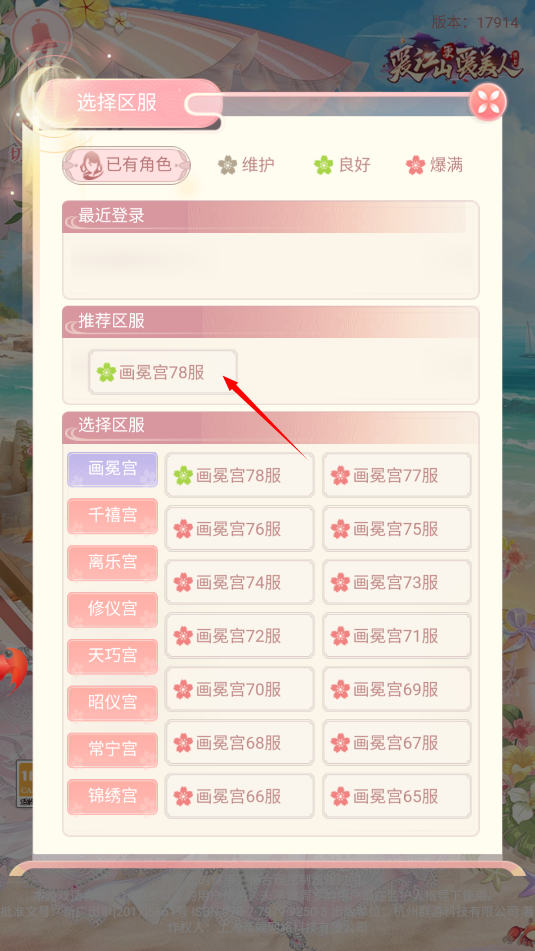Select the 天巧宫 server group
Image resolution: width=535 pixels, height=951 pixels.
coord(112,656)
